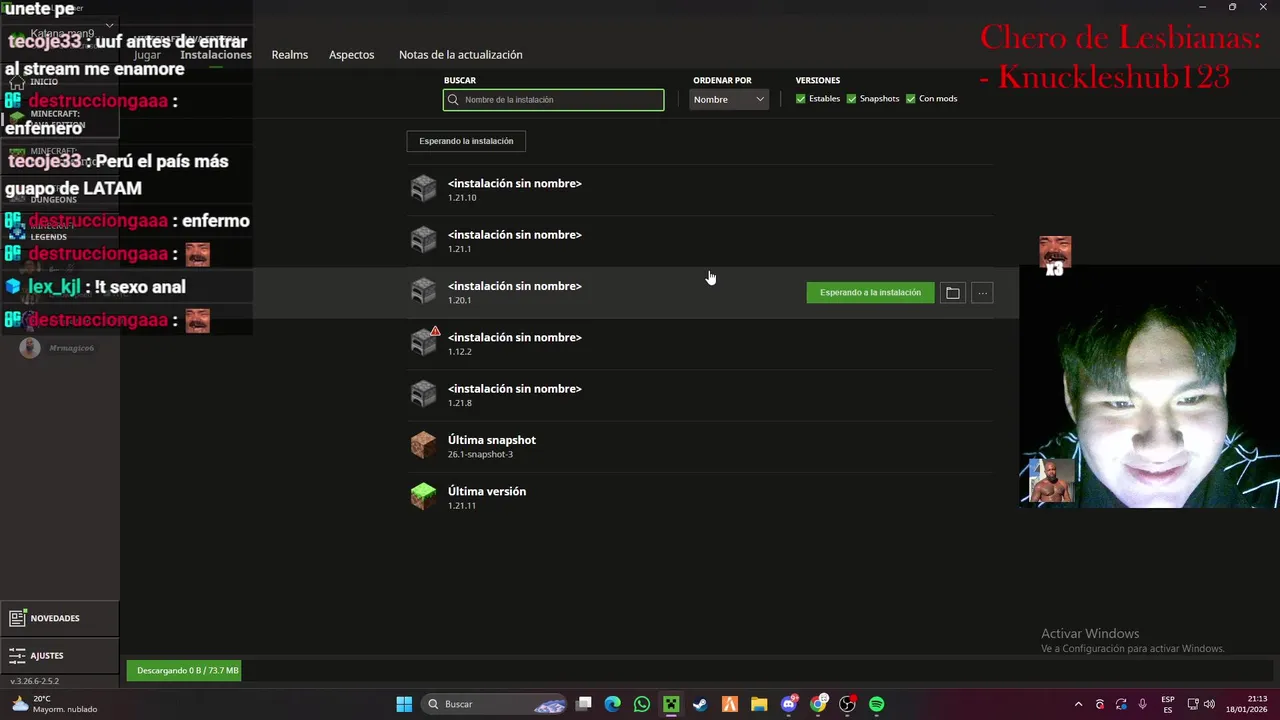Image resolution: width=1280 pixels, height=720 pixels.
Task: Click the microphone icon in the system tray
Action: coord(1142,704)
